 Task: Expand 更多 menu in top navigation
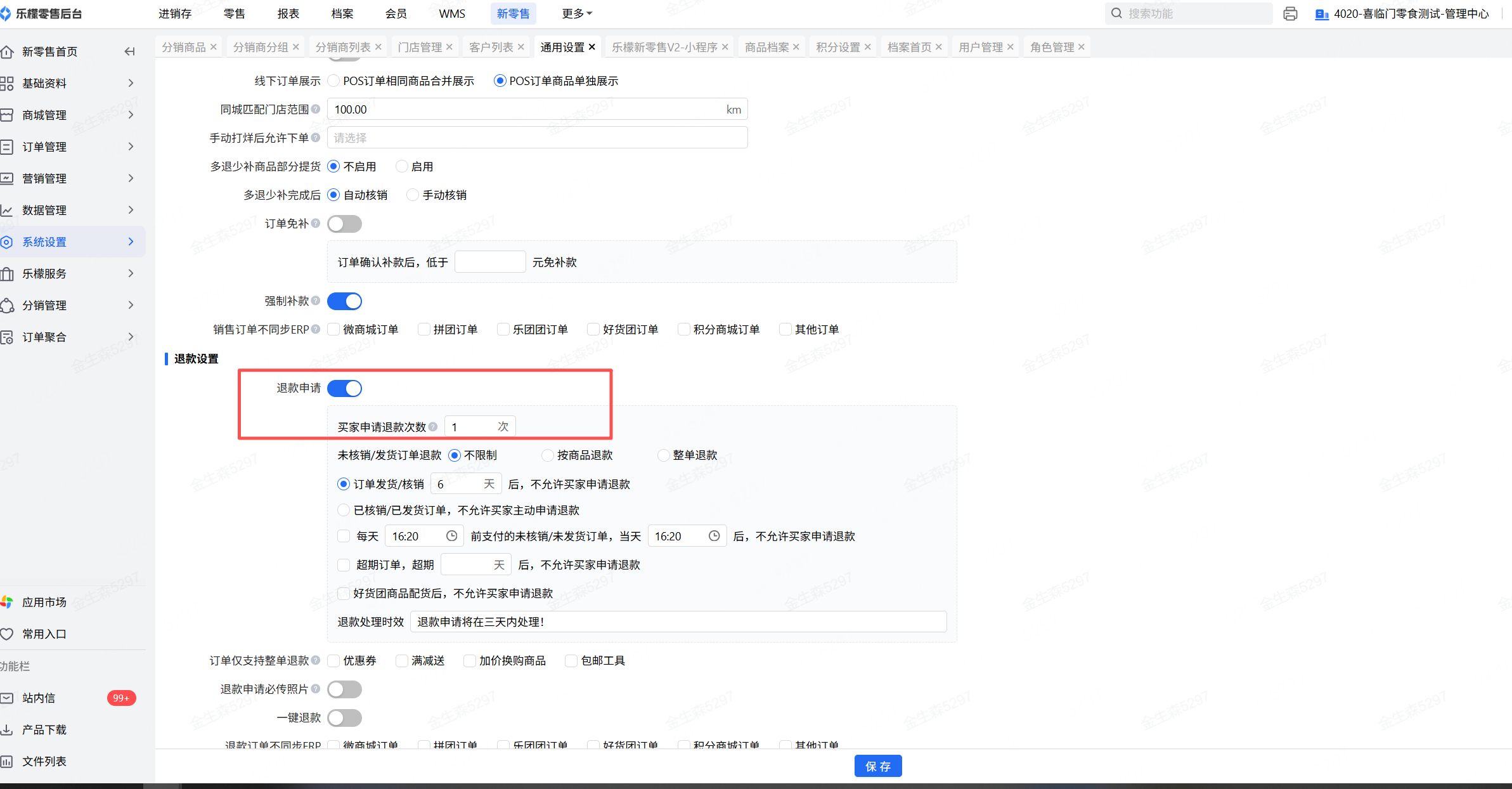(x=576, y=13)
